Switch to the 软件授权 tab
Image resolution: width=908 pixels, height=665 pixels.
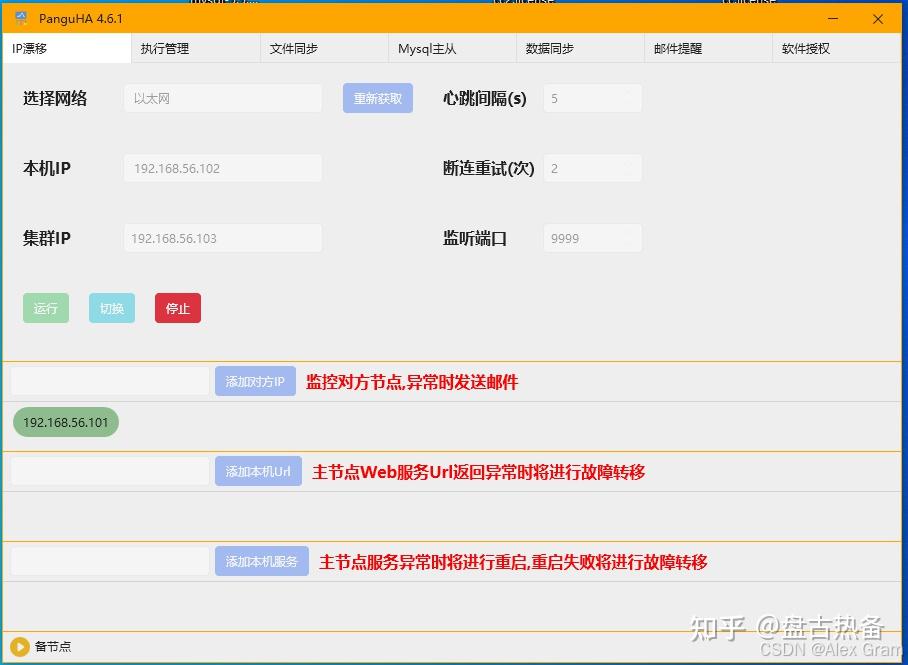[806, 48]
